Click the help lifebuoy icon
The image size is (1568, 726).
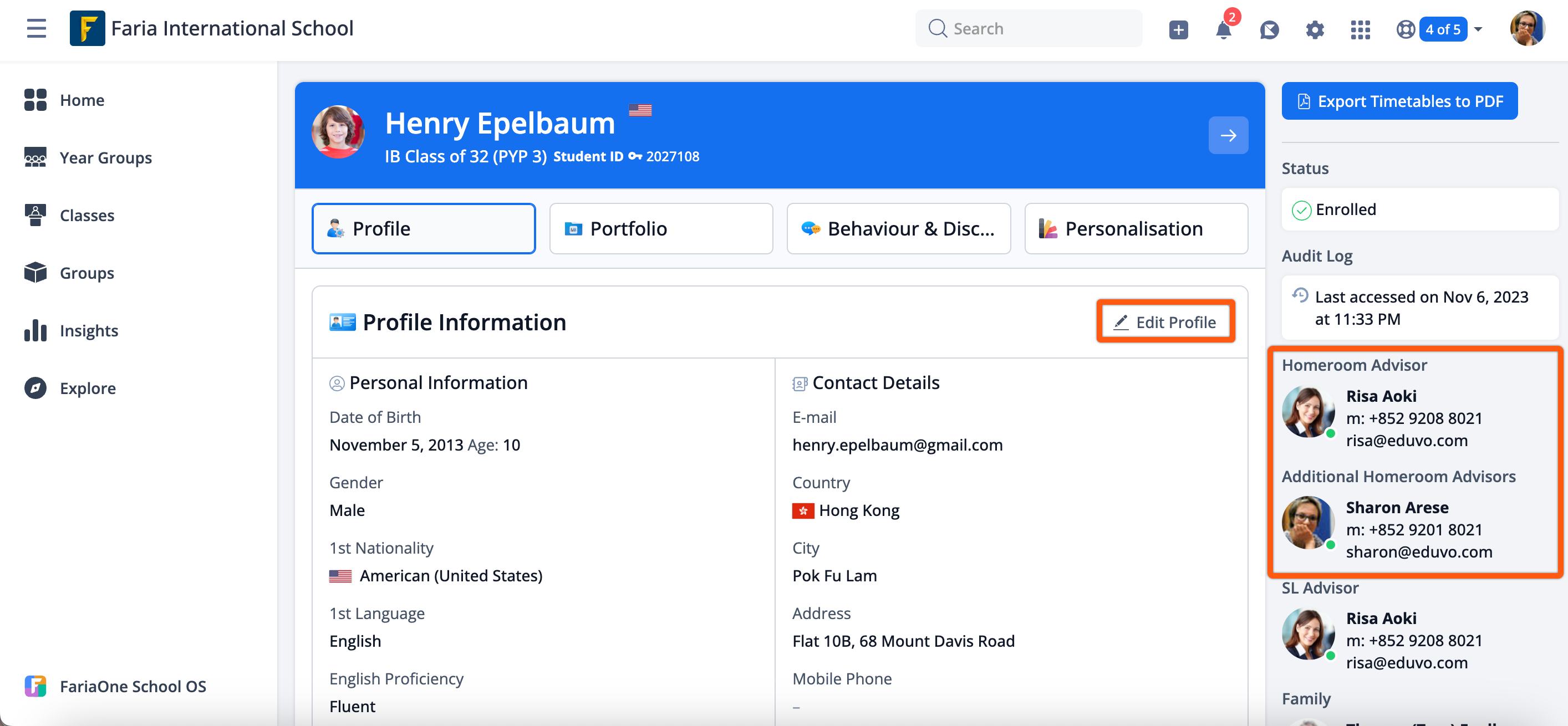tap(1405, 29)
